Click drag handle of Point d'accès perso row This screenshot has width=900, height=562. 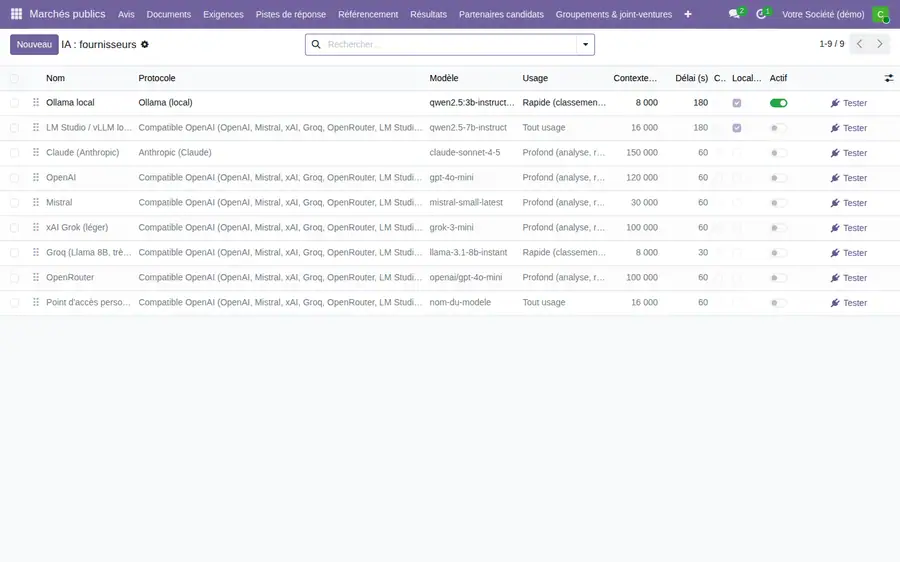(36, 302)
